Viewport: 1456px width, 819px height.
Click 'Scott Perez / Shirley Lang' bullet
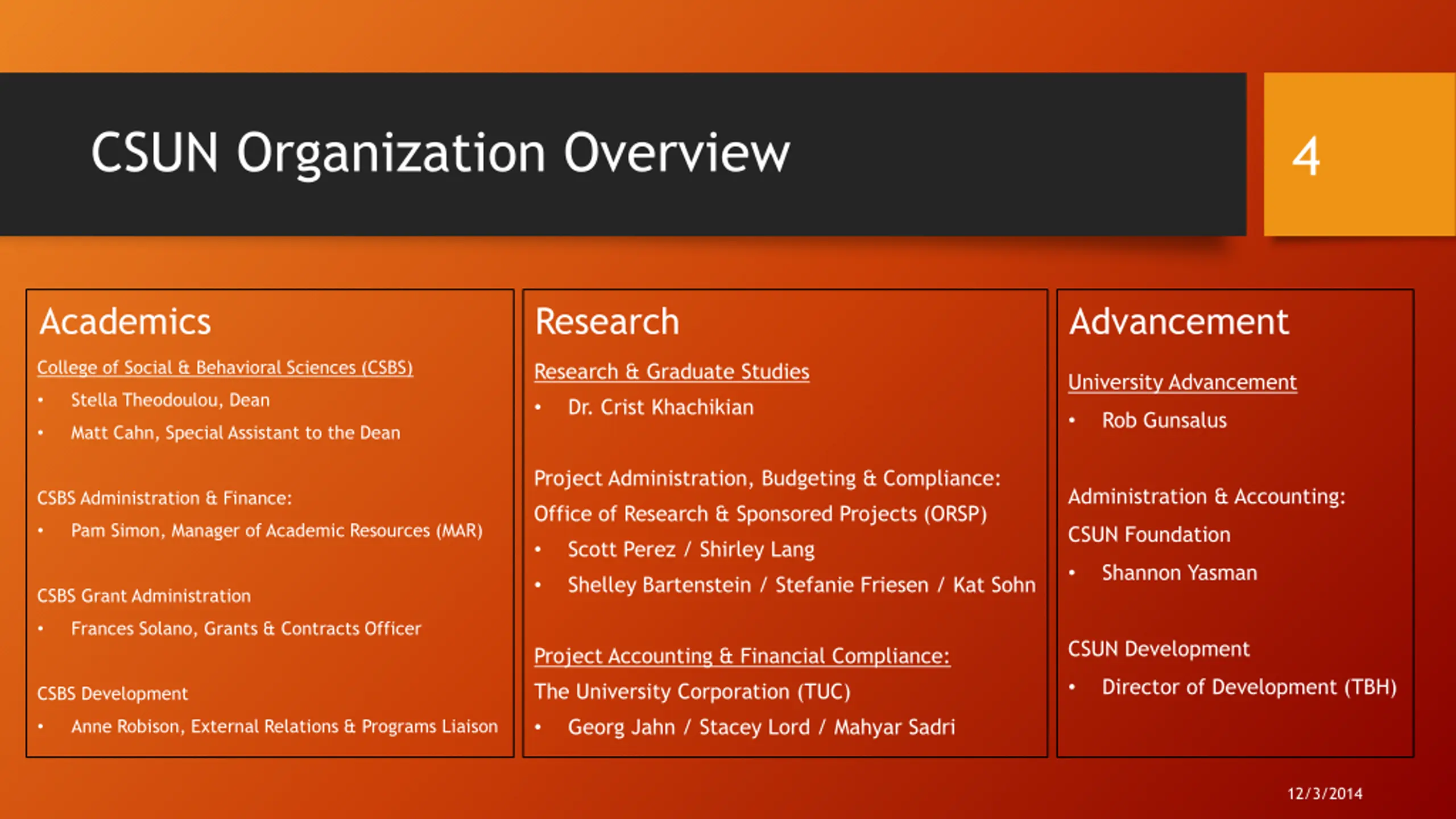691,549
